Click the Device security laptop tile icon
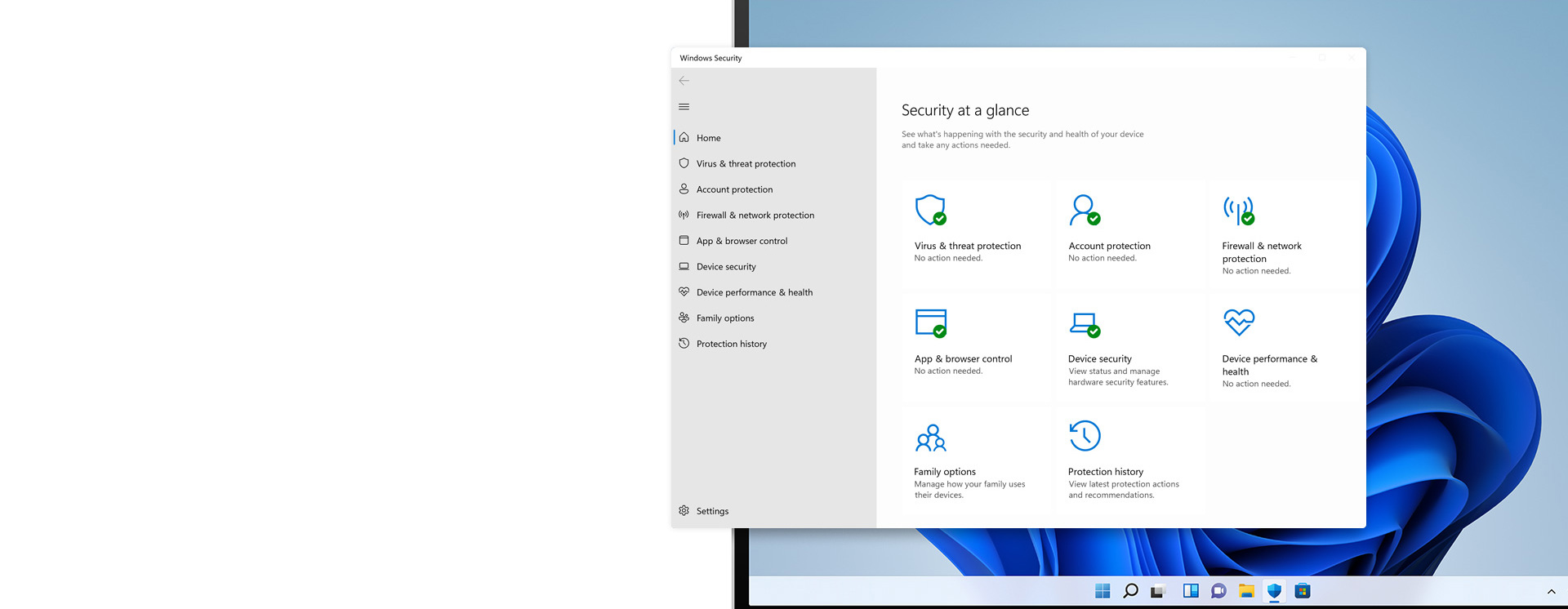The height and width of the screenshot is (609, 1568). coord(1084,323)
